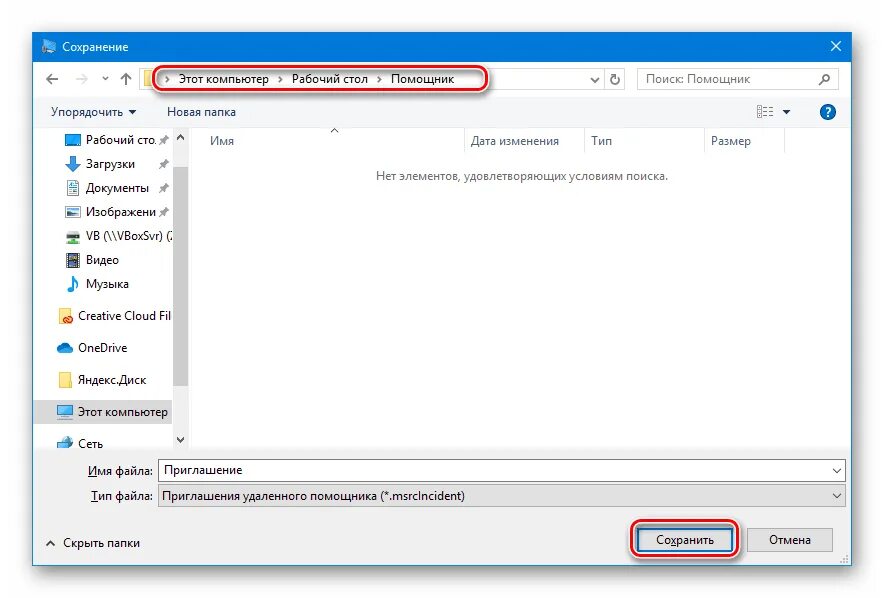Unpin 'Рабочий стол' via its pin icon

[163, 140]
